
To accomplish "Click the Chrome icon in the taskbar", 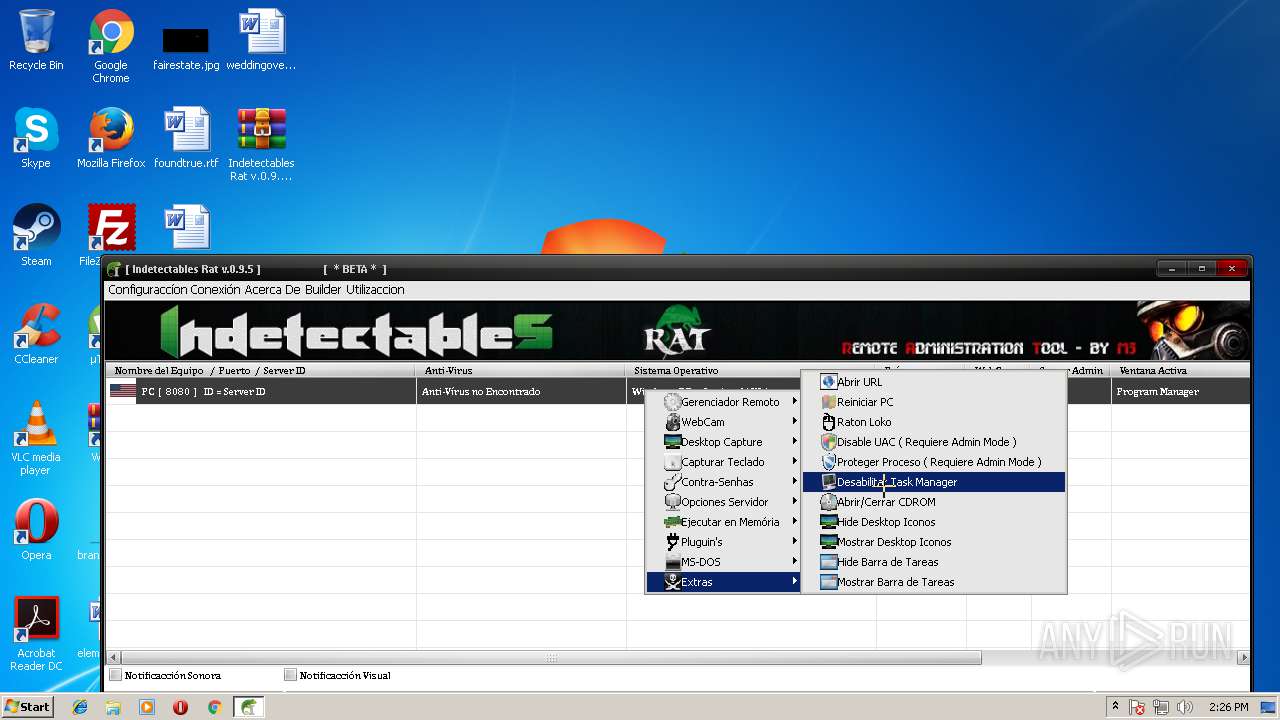I will pyautogui.click(x=214, y=707).
